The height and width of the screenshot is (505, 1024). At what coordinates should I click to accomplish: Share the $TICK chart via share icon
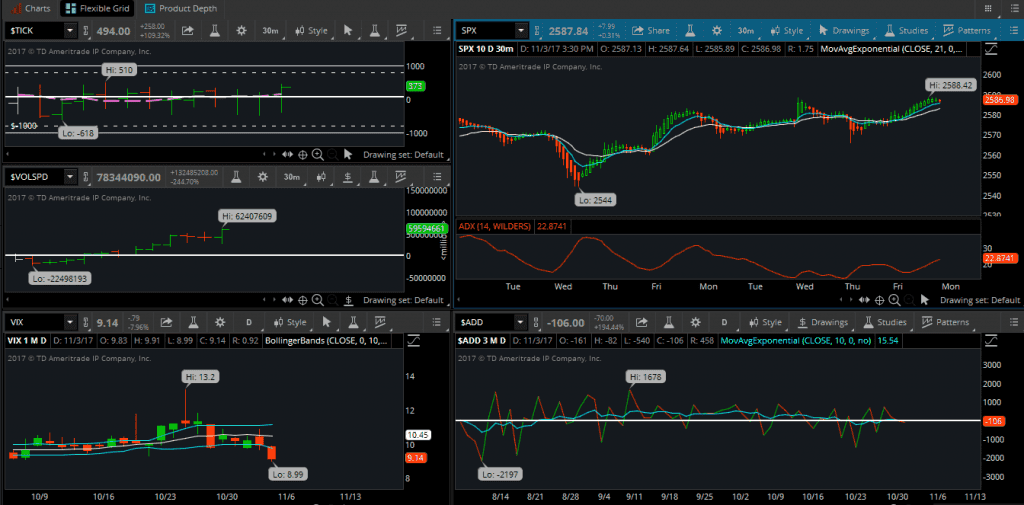point(187,30)
